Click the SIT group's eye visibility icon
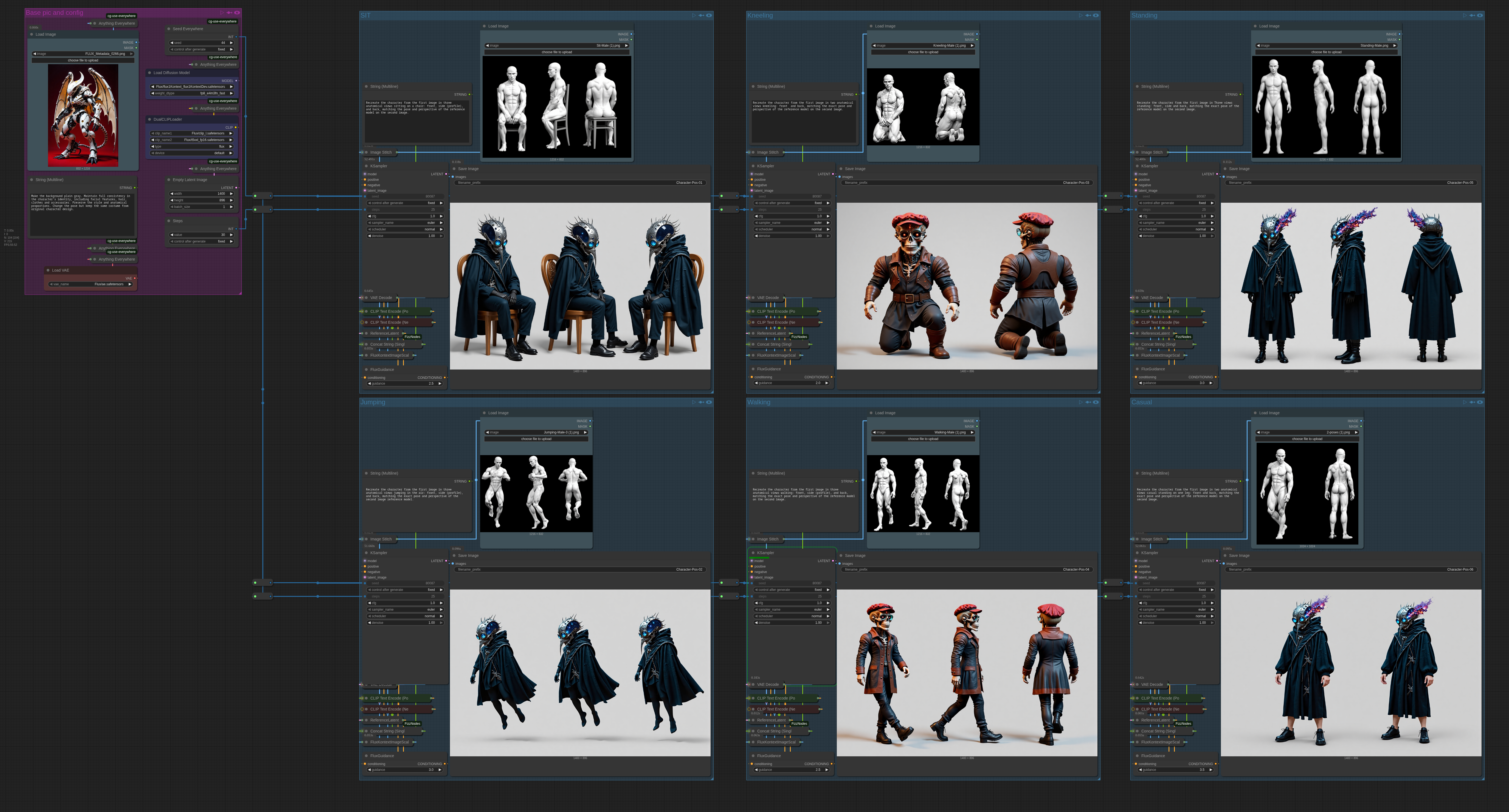 [709, 15]
